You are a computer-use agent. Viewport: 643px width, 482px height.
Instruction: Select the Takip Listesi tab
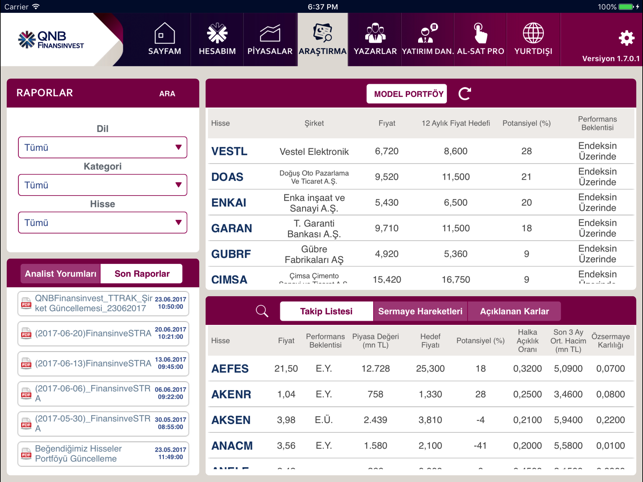326,311
